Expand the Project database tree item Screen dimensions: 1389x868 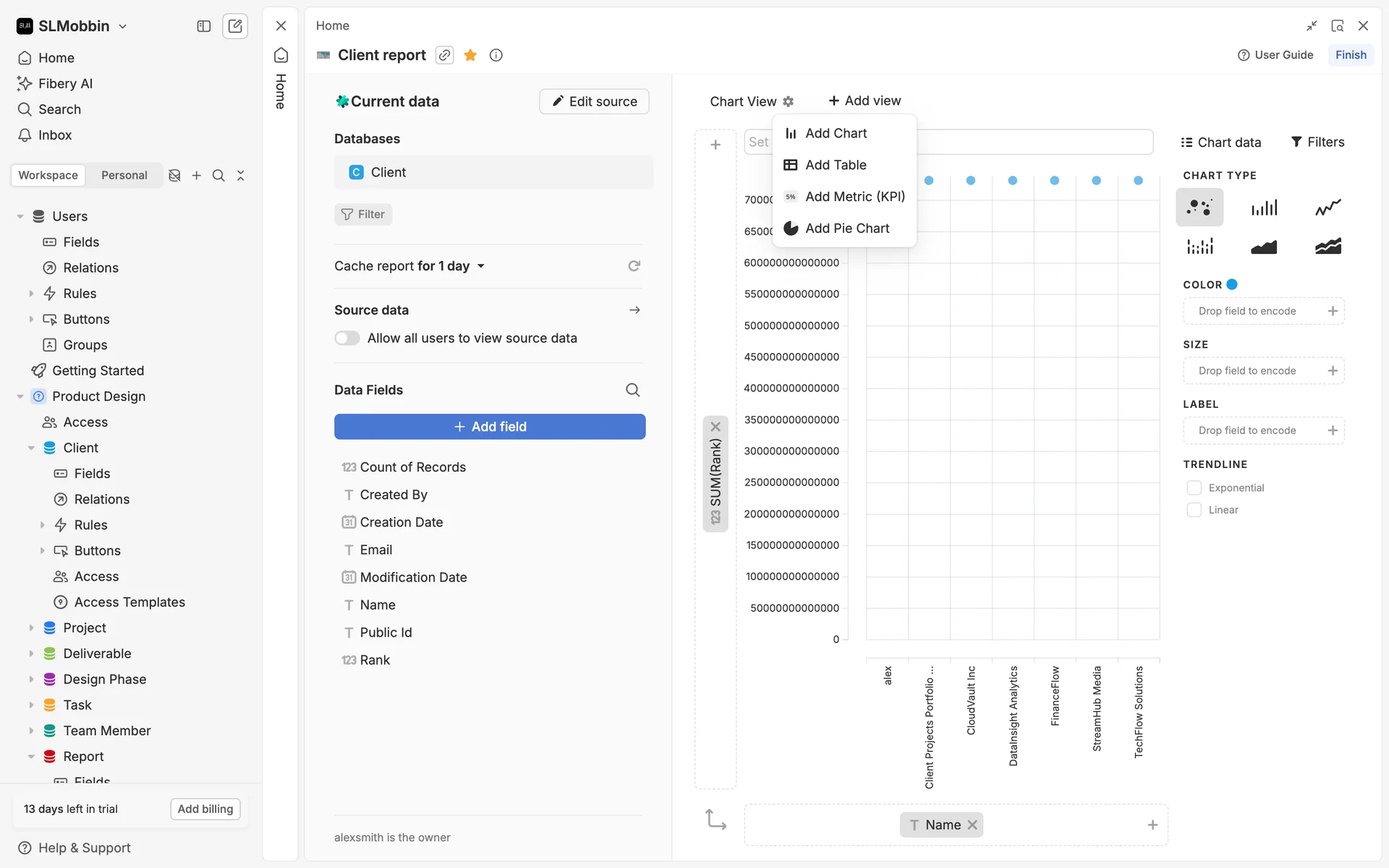tap(31, 628)
